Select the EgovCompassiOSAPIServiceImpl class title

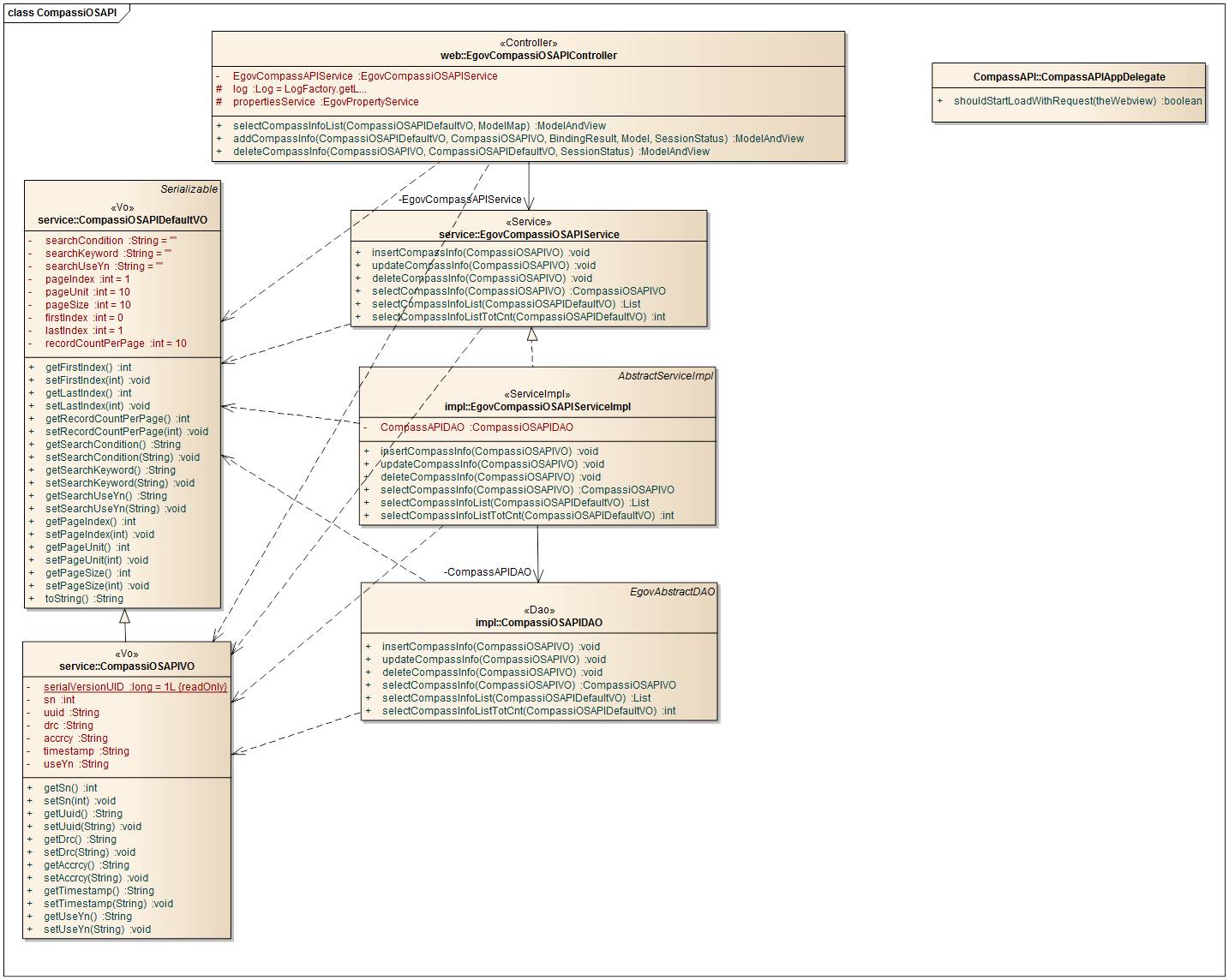537,407
